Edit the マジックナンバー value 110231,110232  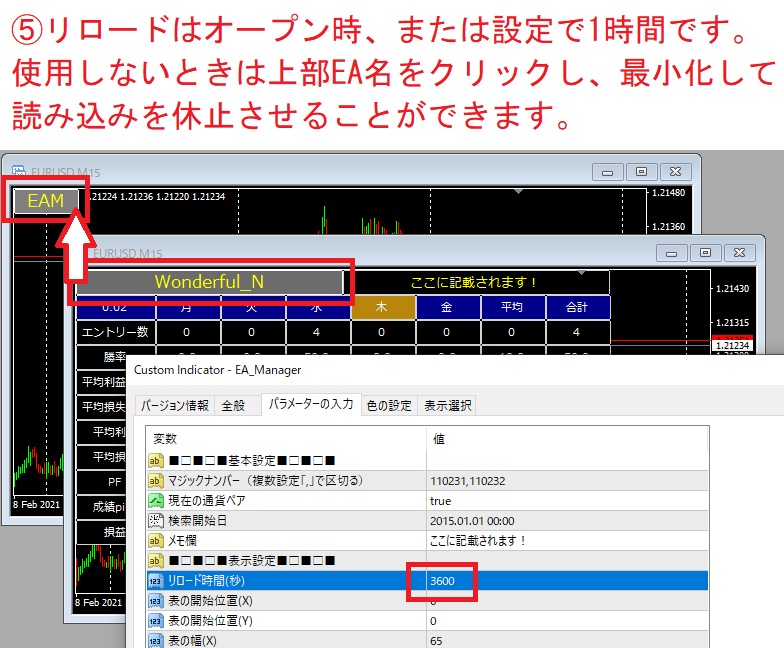pyautogui.click(x=567, y=480)
